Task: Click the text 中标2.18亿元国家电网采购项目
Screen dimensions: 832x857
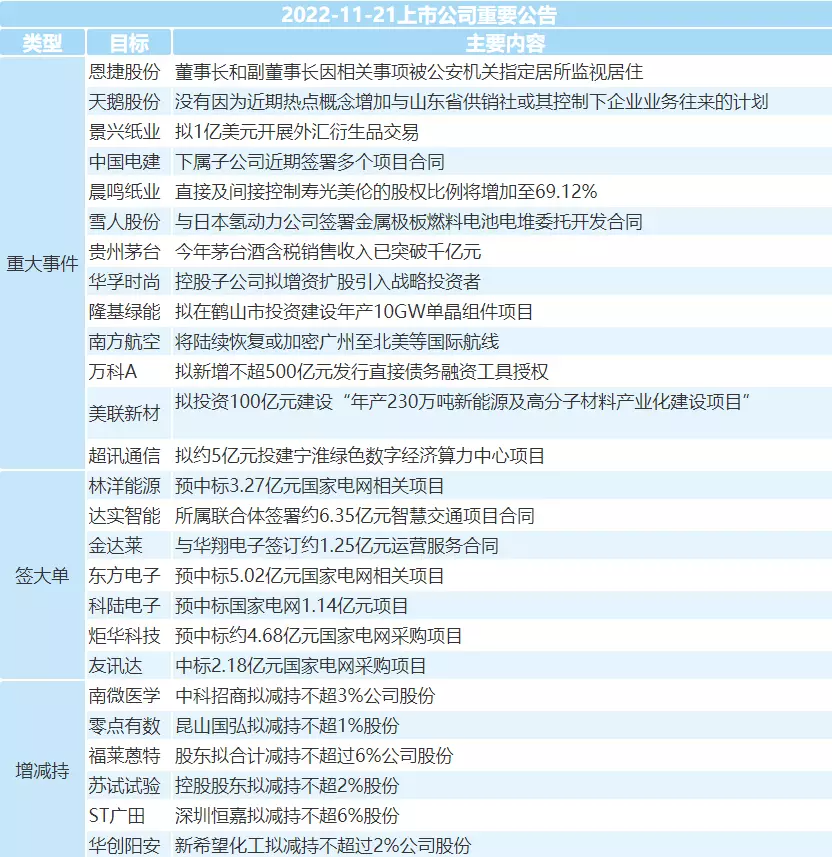Action: coord(301,666)
